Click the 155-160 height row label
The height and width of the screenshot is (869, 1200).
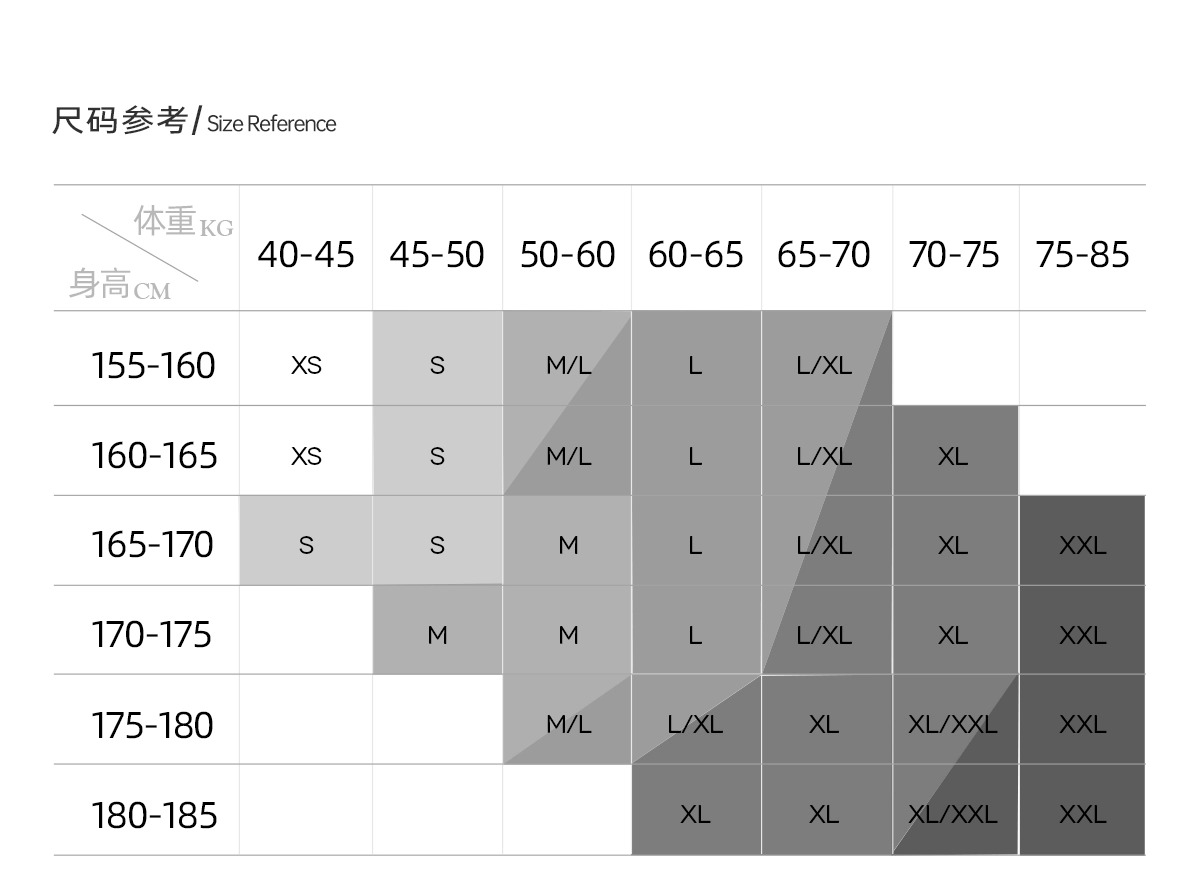coord(153,365)
